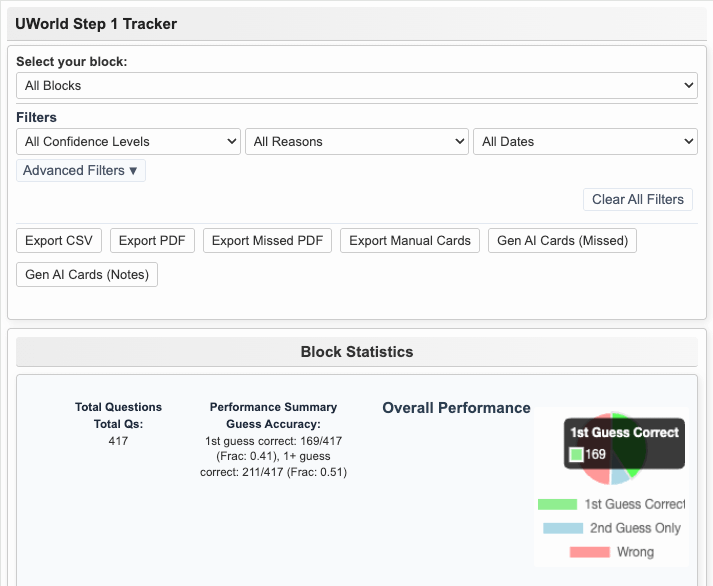Expand the Advanced Filters section
The image size is (713, 586).
tap(81, 171)
